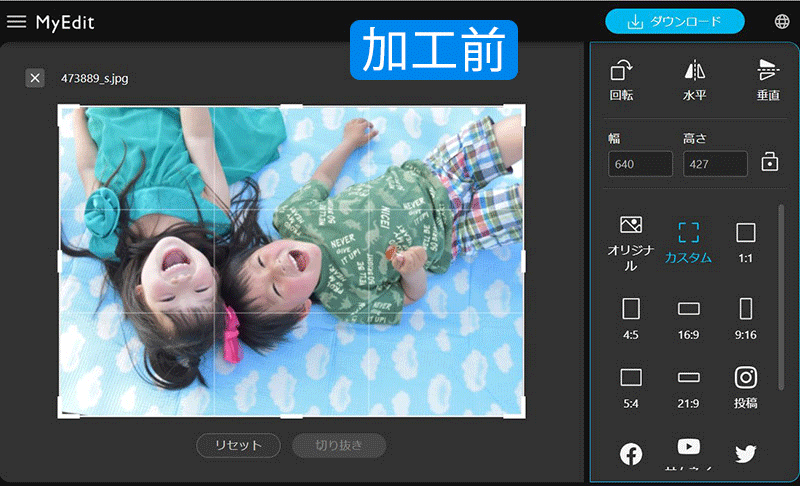Toggle the aspect ratio lock icon

[x=769, y=162]
